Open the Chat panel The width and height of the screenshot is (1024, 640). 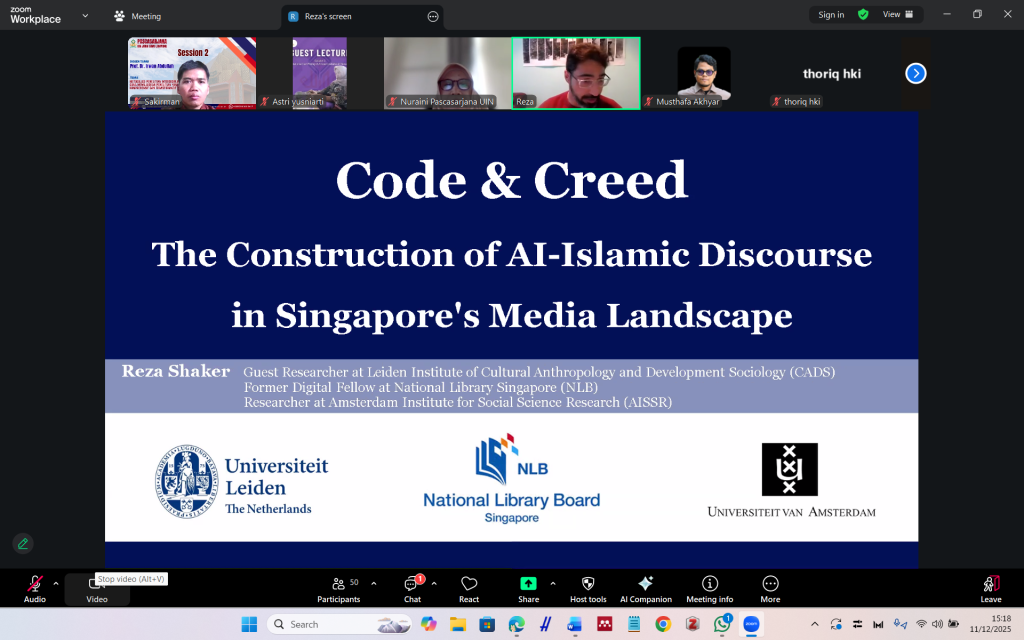(412, 589)
